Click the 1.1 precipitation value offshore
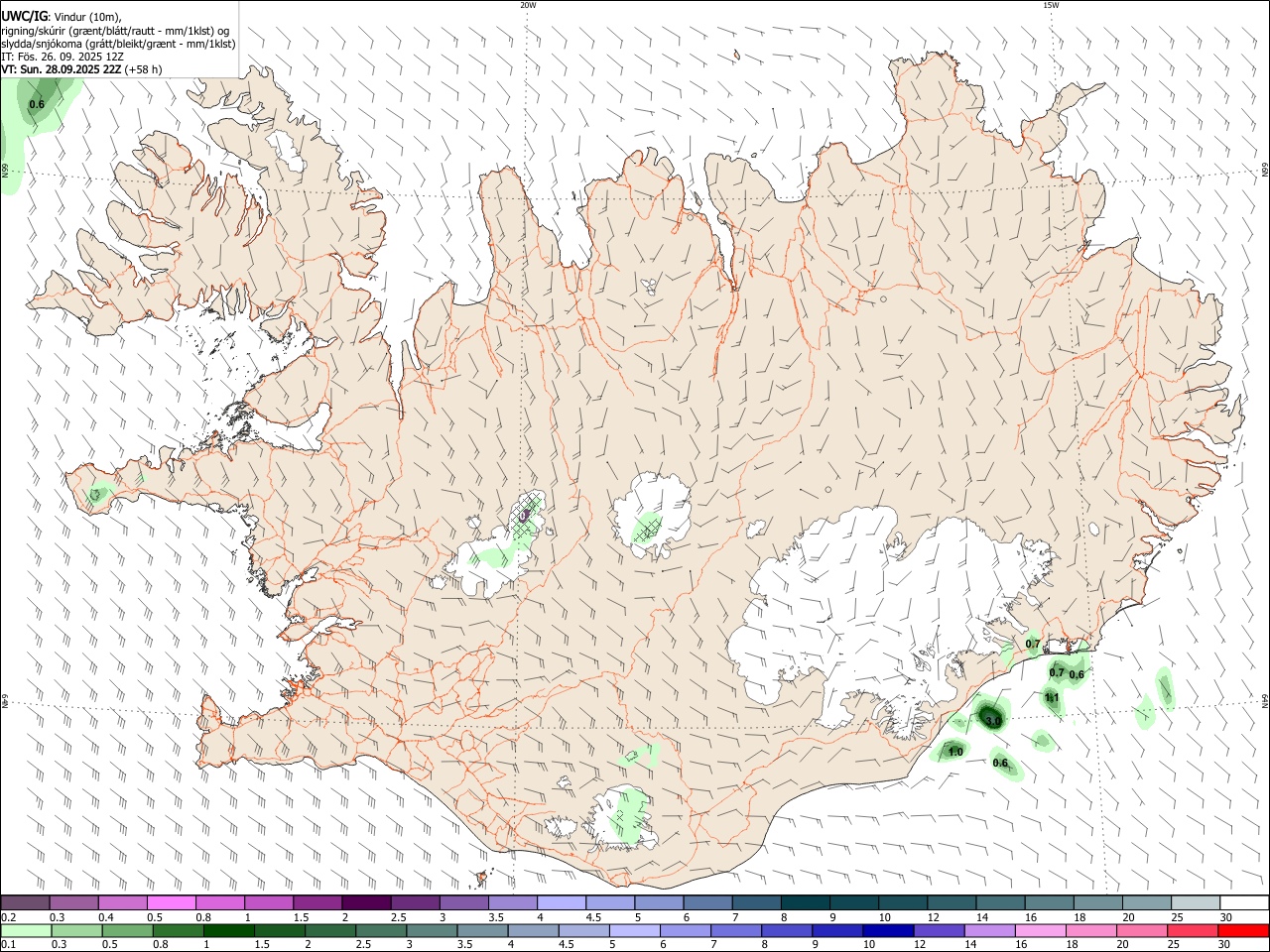This screenshot has width=1270, height=952. (1053, 697)
